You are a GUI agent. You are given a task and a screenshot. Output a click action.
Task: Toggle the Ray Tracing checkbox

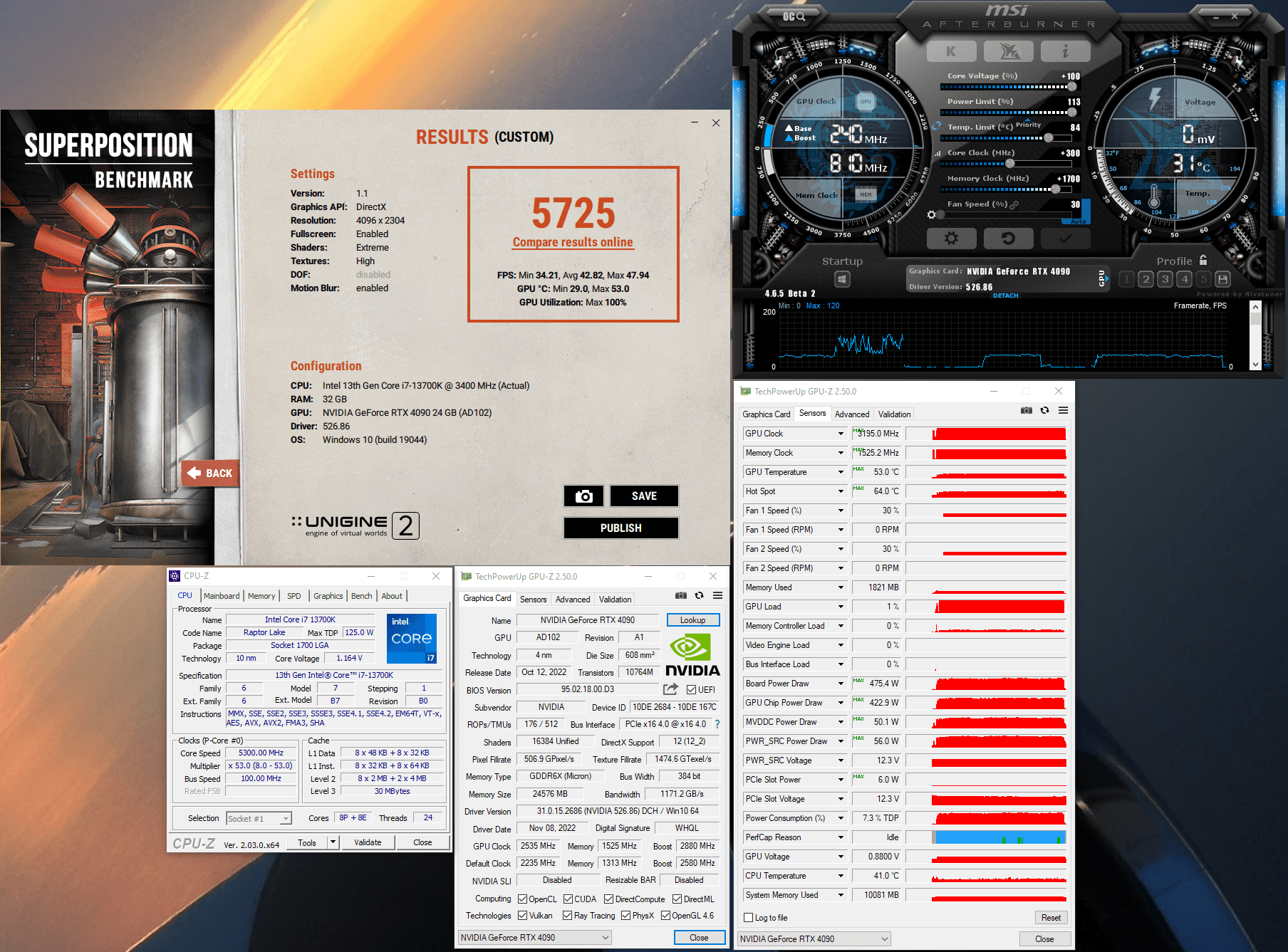coord(568,916)
